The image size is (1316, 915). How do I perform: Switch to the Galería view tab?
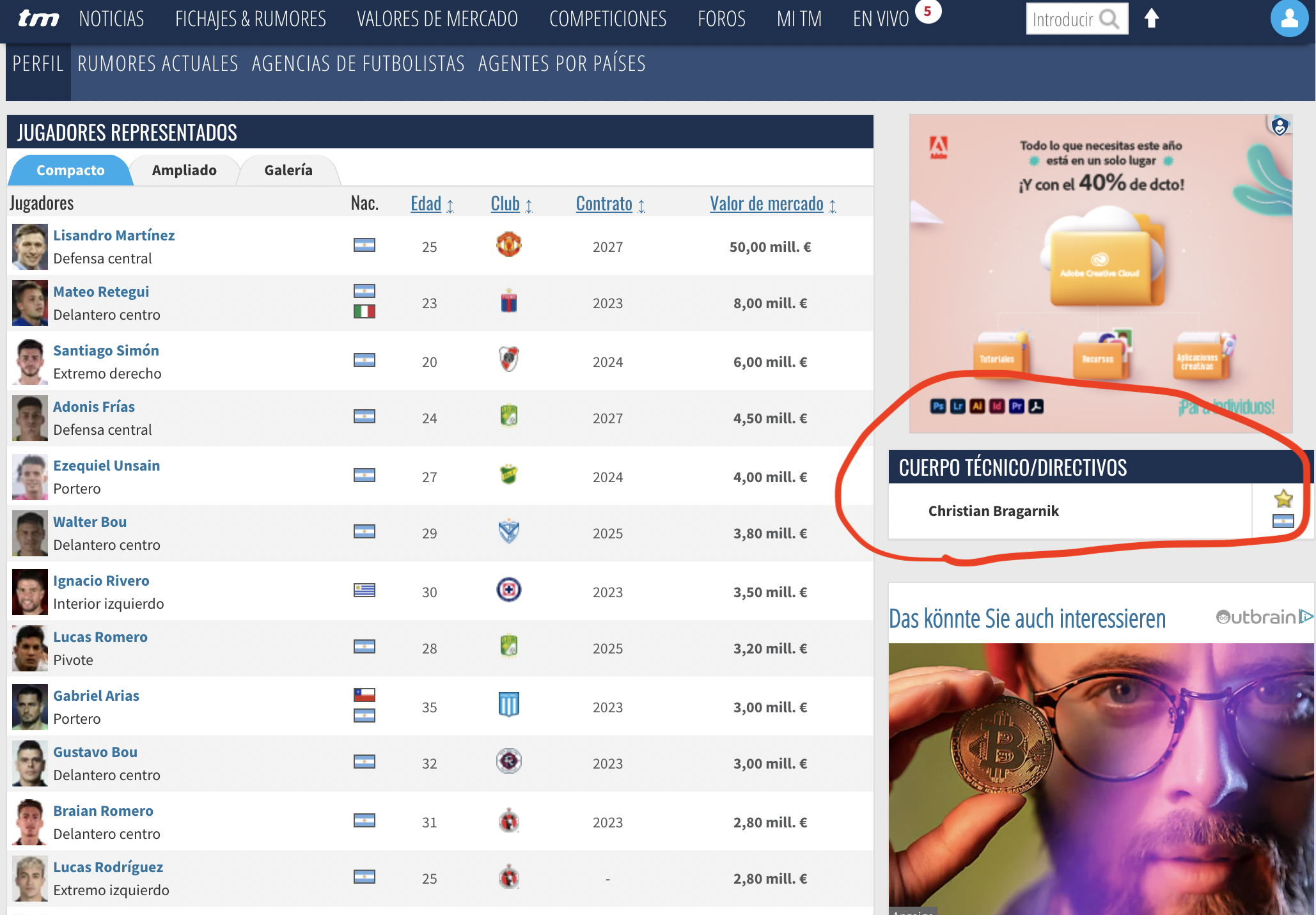[288, 170]
